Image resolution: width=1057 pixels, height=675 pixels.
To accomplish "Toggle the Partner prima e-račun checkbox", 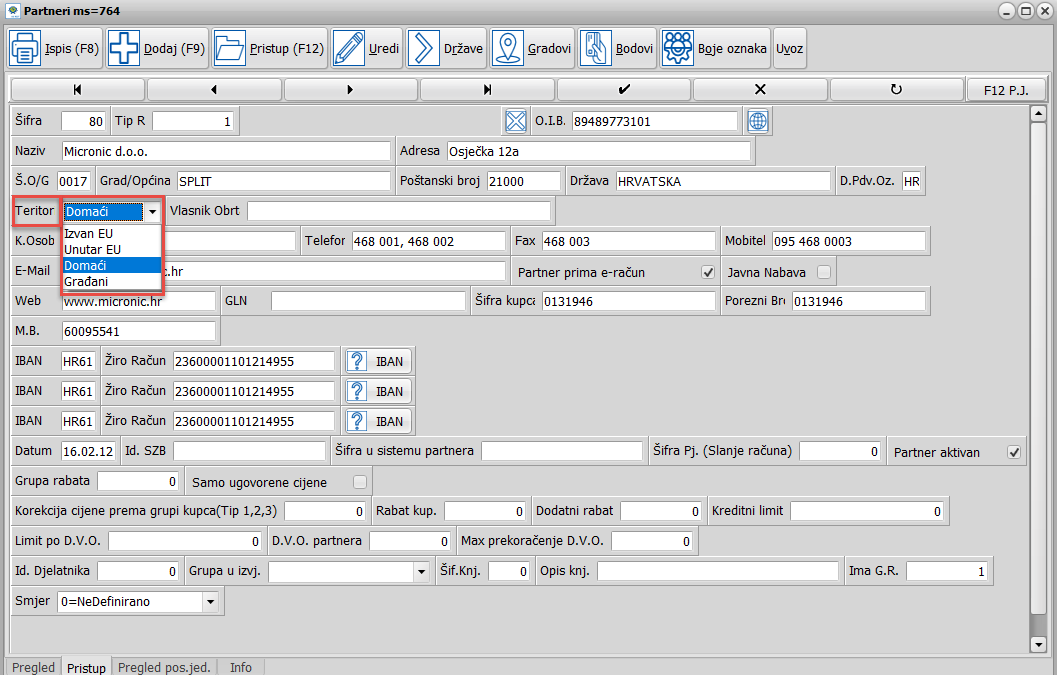I will coord(708,272).
